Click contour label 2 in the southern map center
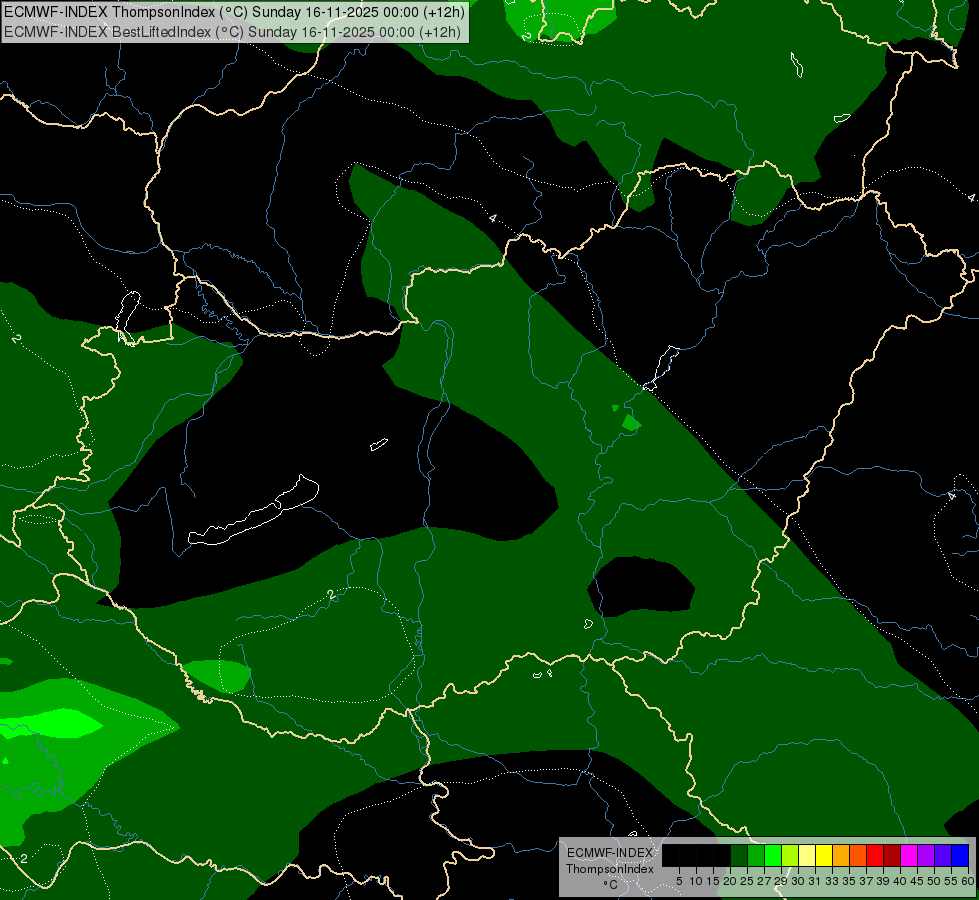979x900 pixels. [x=330, y=595]
